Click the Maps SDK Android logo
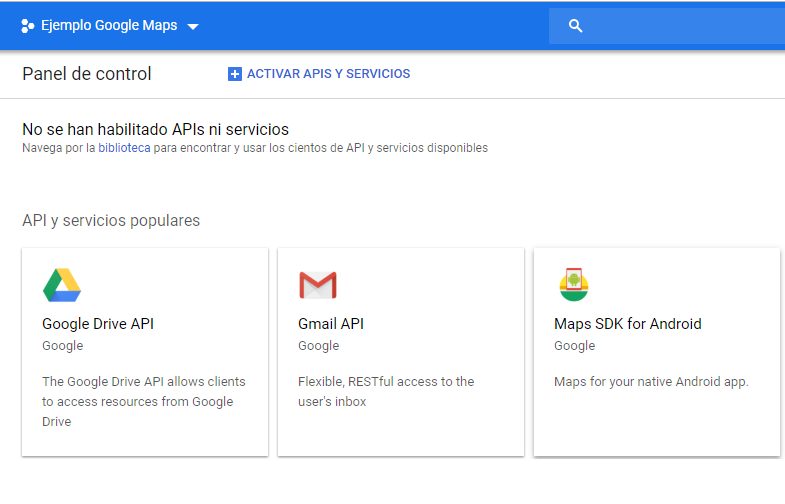This screenshot has height=504, width=785. point(573,285)
